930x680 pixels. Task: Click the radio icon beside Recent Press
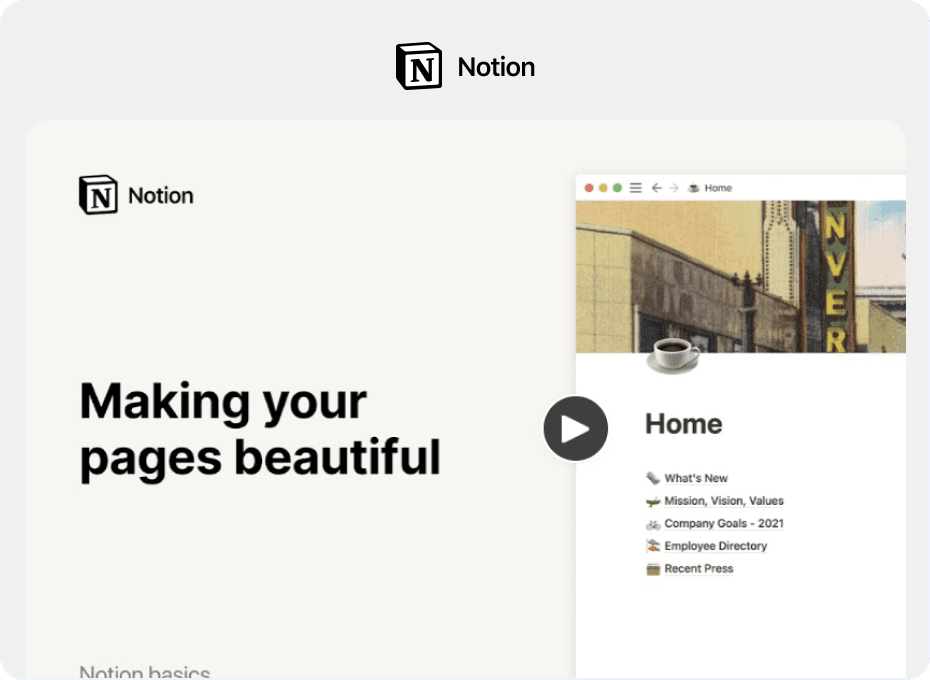click(x=653, y=569)
